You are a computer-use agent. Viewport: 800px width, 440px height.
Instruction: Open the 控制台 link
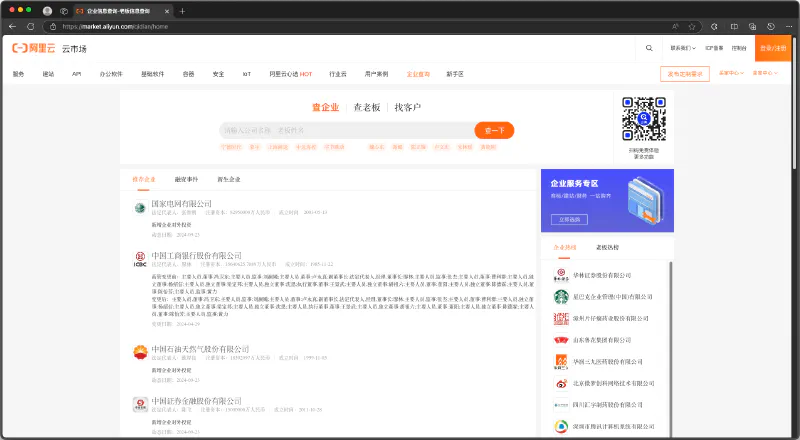739,48
